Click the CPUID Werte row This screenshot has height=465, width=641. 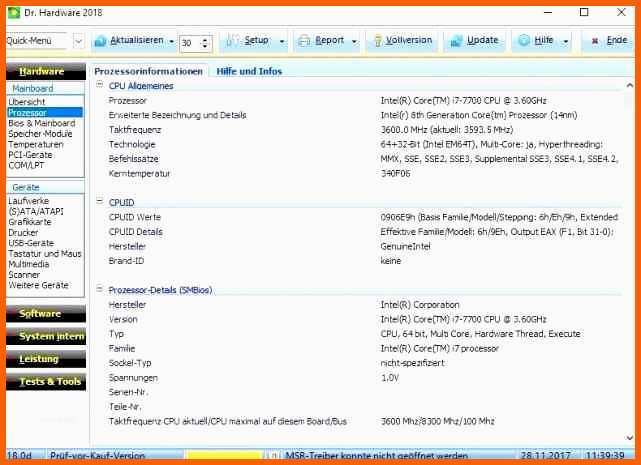click(364, 217)
